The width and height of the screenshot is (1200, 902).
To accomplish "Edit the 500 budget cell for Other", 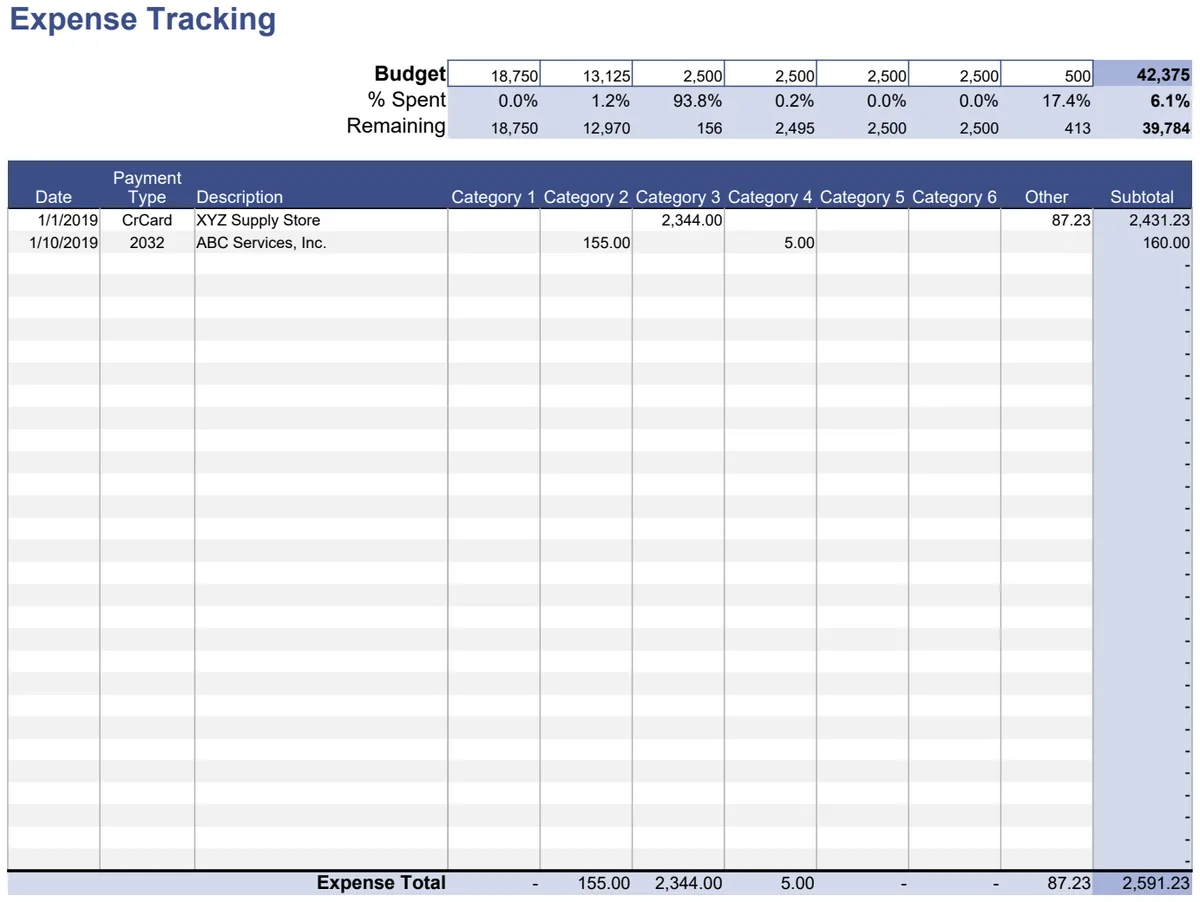I will (x=1047, y=74).
